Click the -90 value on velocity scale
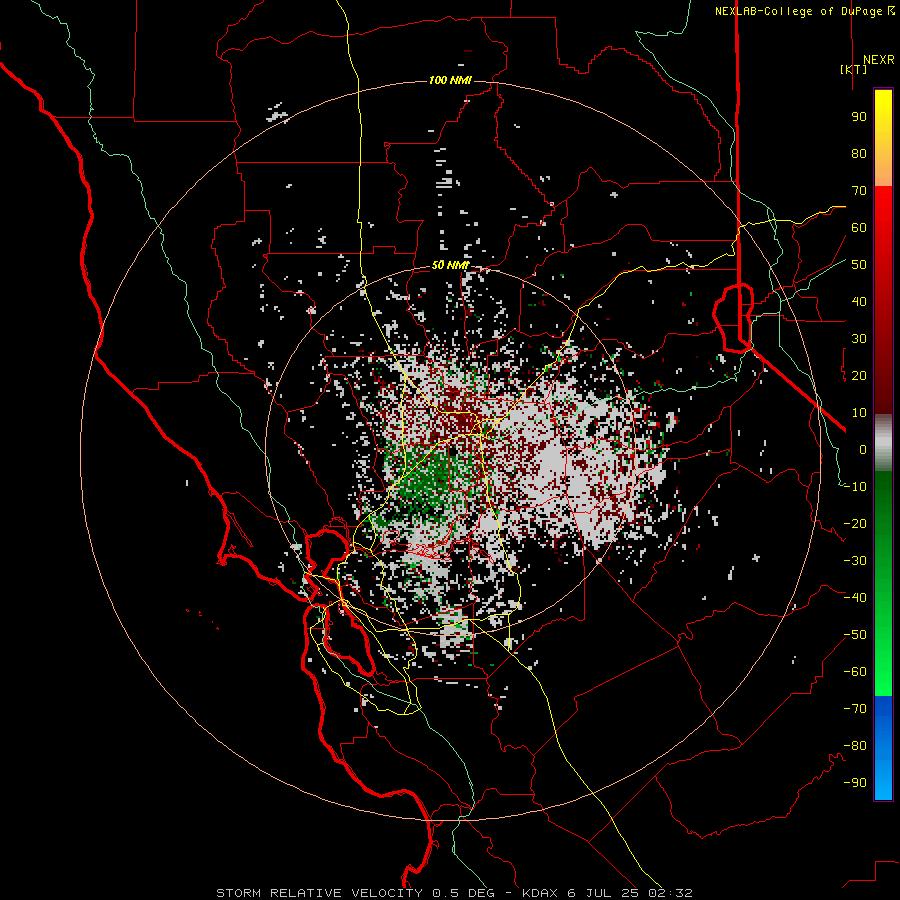The height and width of the screenshot is (900, 900). point(855,783)
